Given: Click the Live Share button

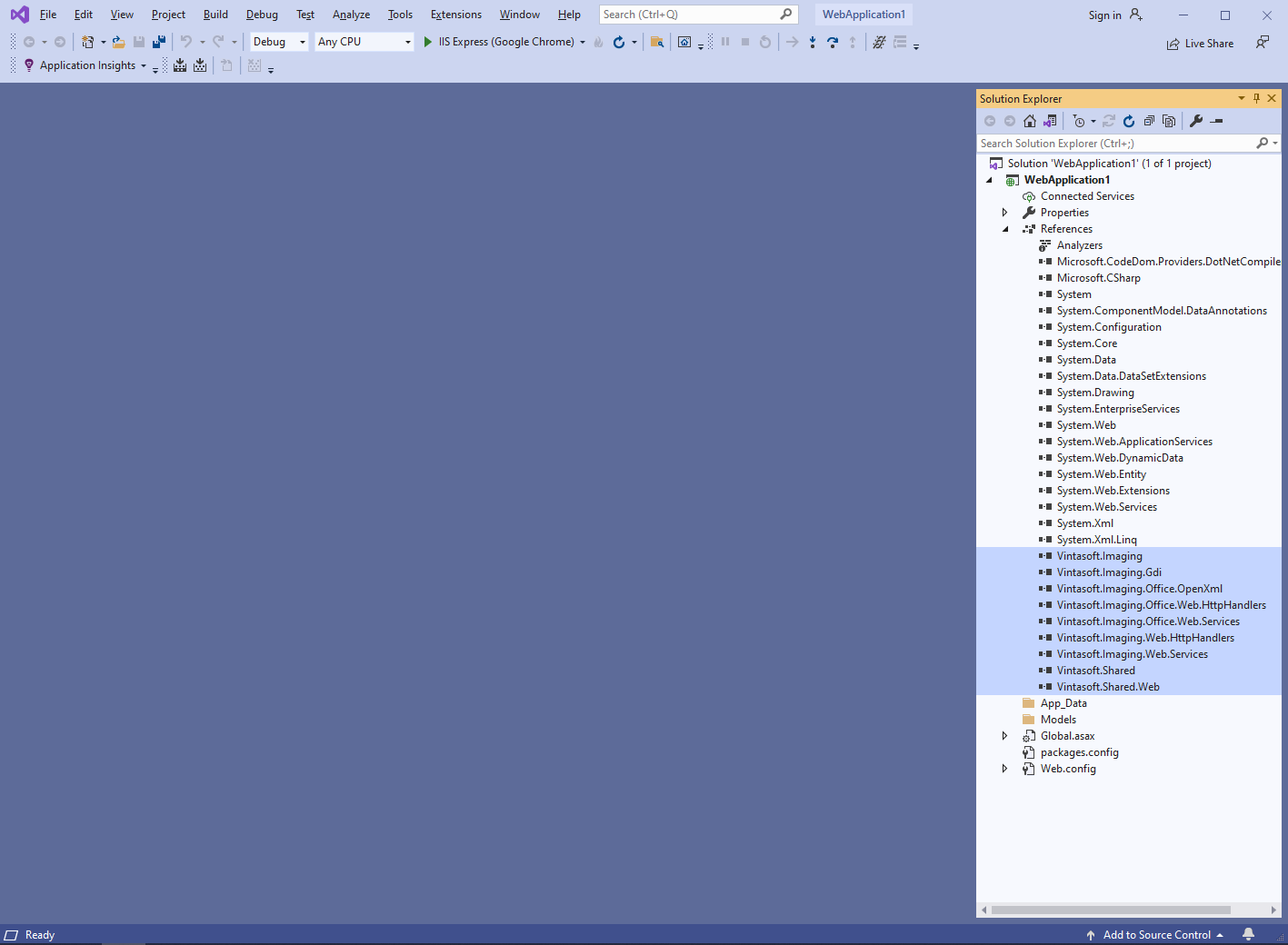Looking at the screenshot, I should click(x=1200, y=44).
